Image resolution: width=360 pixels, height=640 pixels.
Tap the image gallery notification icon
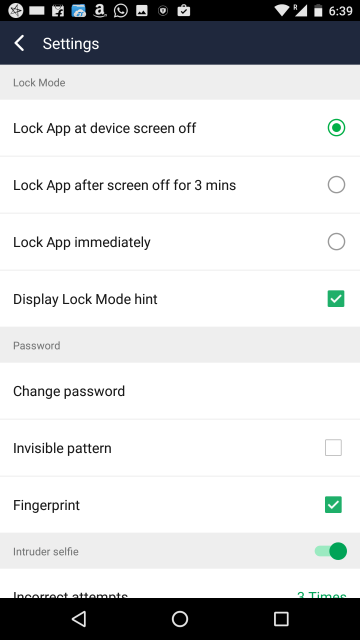pyautogui.click(x=142, y=11)
